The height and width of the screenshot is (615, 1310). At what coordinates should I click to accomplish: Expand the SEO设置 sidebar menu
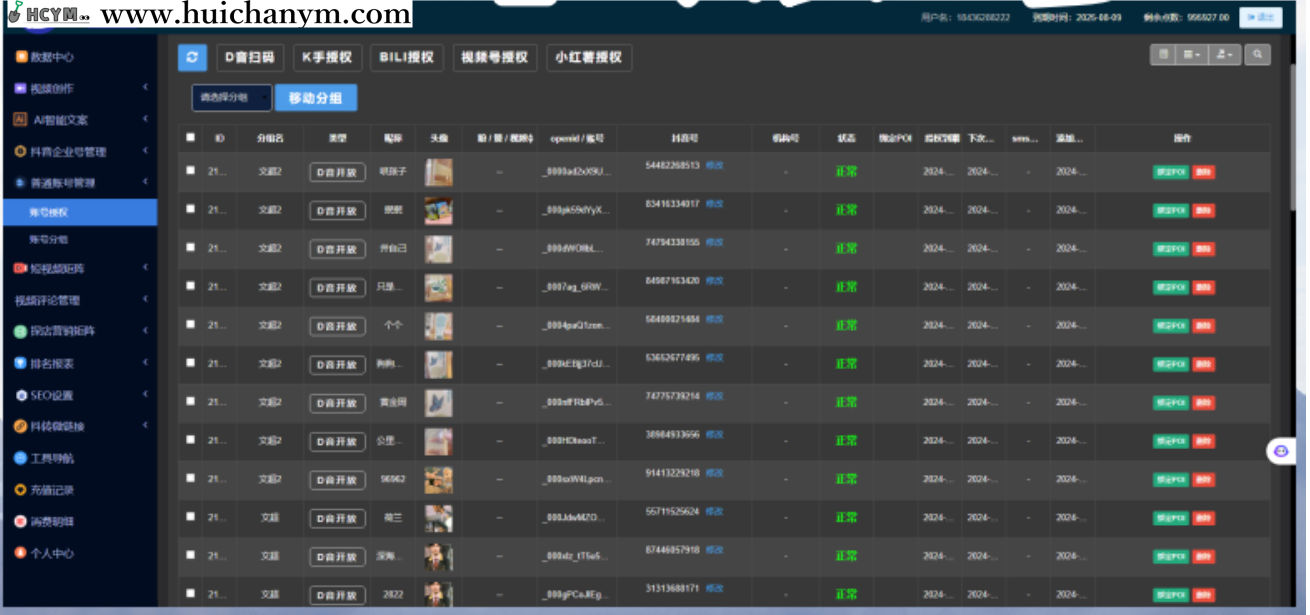80,395
